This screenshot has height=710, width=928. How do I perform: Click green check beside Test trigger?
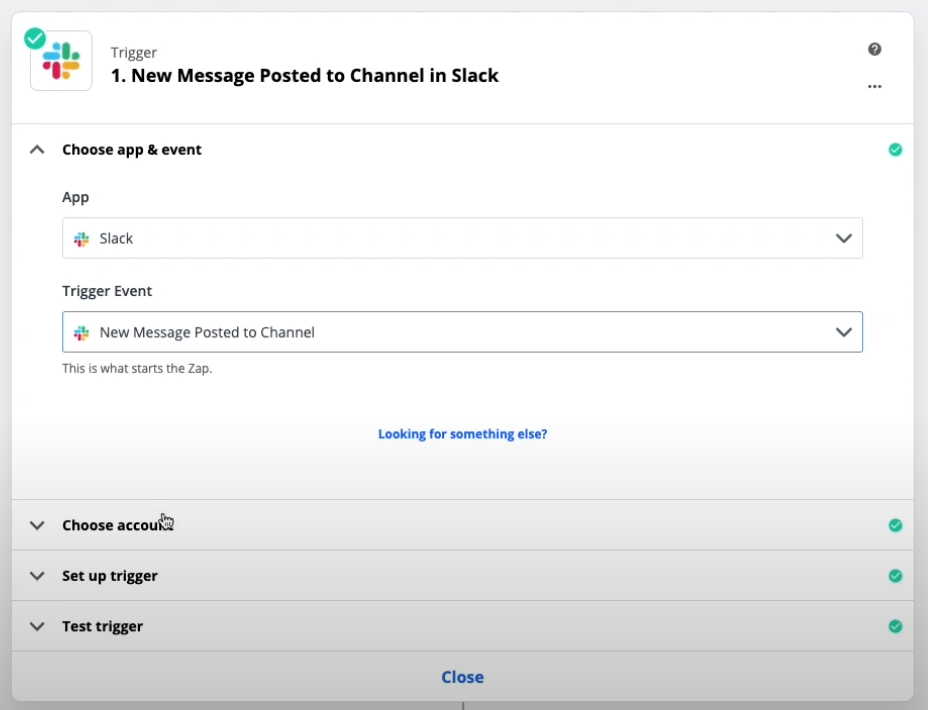click(x=895, y=626)
